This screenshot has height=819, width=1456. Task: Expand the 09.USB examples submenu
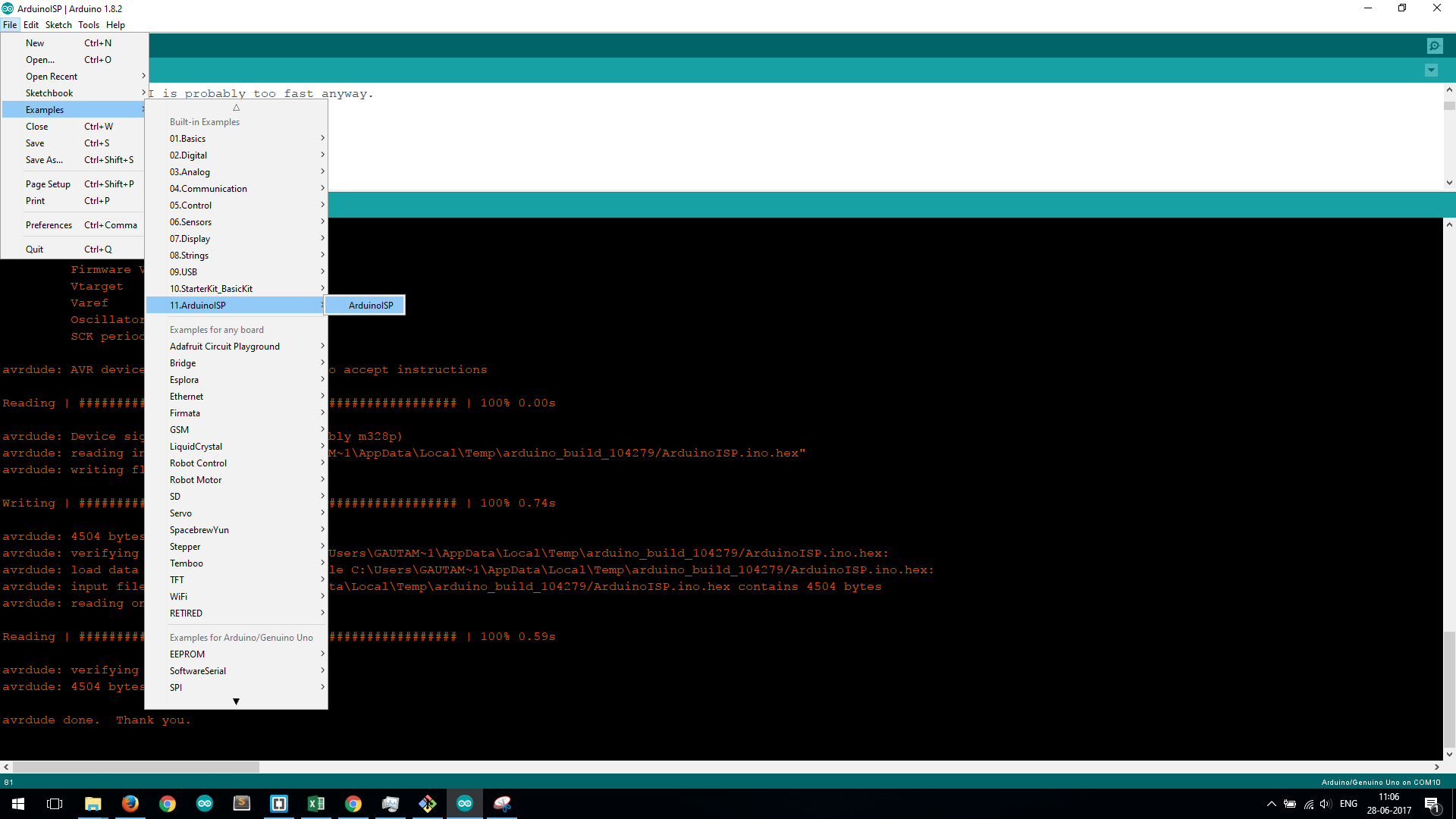tap(237, 272)
